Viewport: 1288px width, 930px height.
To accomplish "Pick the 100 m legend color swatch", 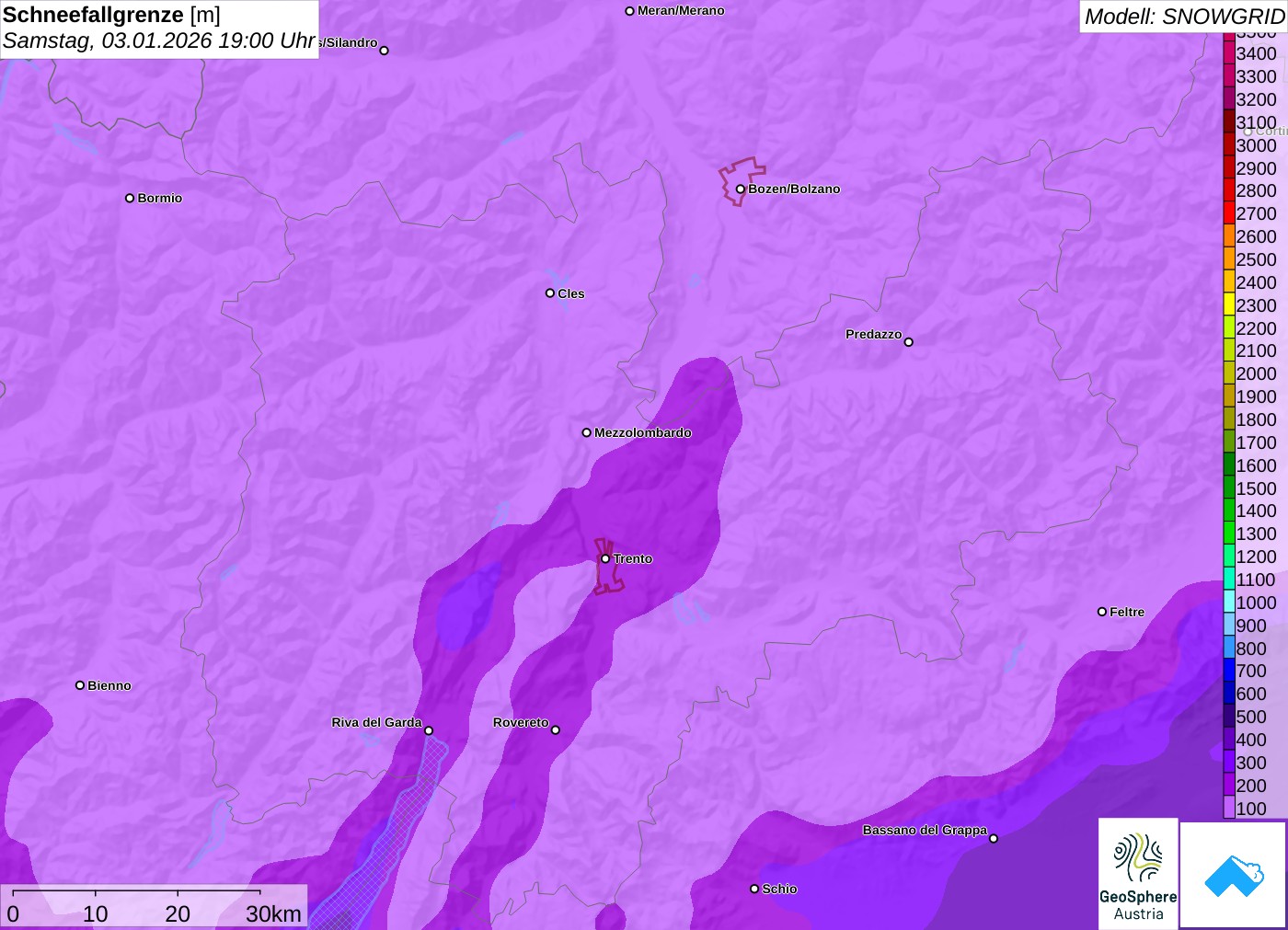I will click(1229, 809).
